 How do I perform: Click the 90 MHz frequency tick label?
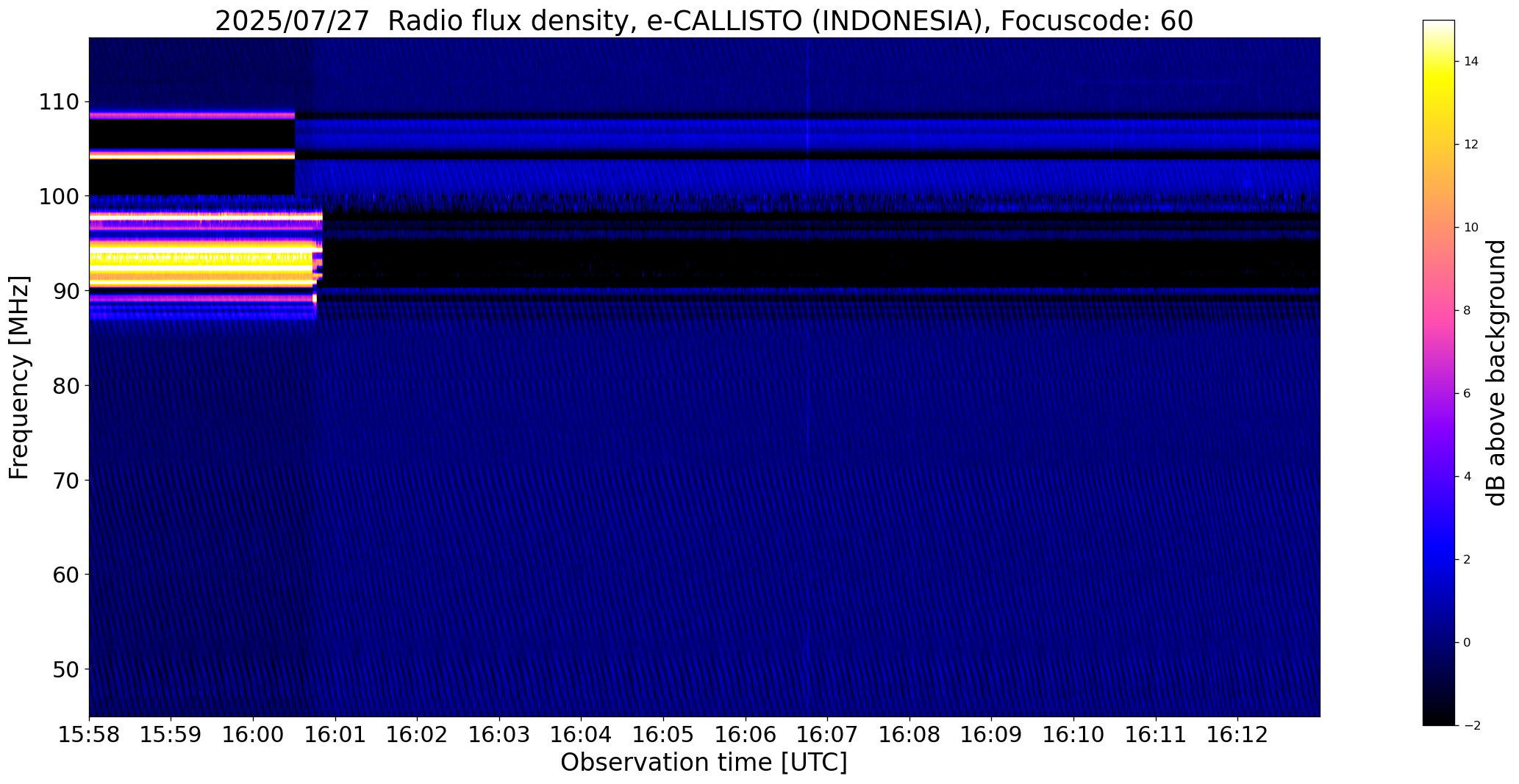point(66,292)
